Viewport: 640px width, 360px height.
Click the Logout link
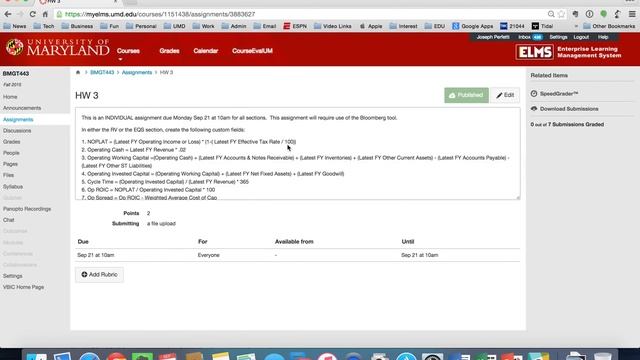pos(581,37)
